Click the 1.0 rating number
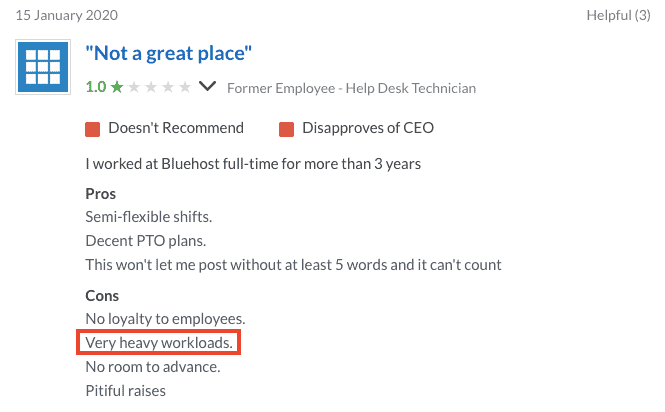The image size is (665, 412). (x=96, y=87)
